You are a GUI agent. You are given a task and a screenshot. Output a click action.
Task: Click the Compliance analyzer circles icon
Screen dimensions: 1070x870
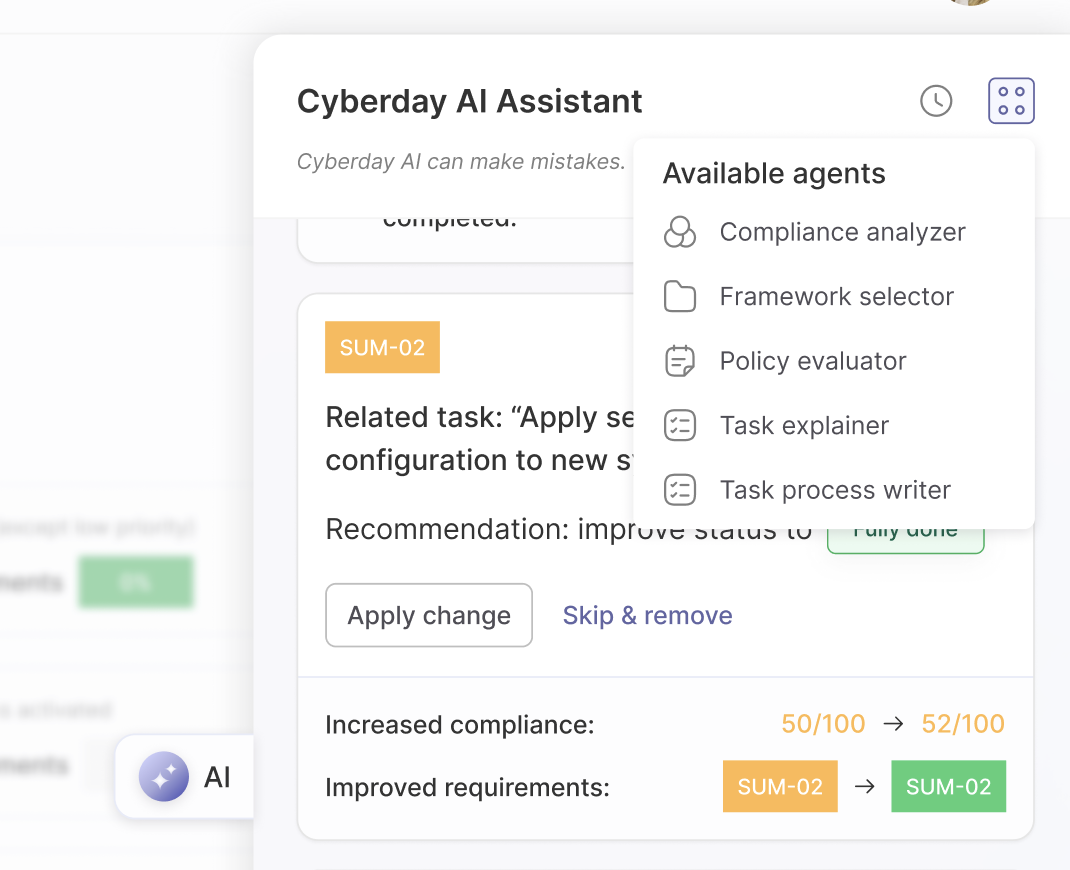680,232
